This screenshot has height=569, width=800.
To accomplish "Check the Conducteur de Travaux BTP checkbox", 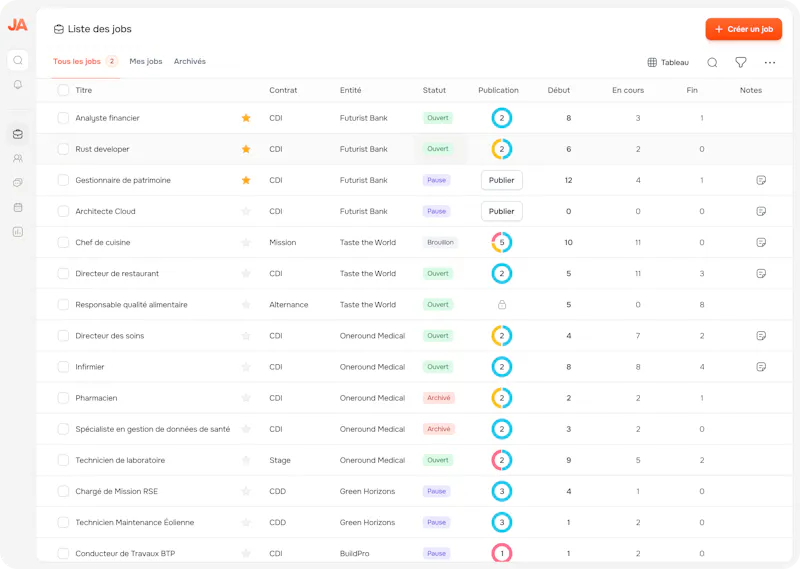I will (63, 553).
